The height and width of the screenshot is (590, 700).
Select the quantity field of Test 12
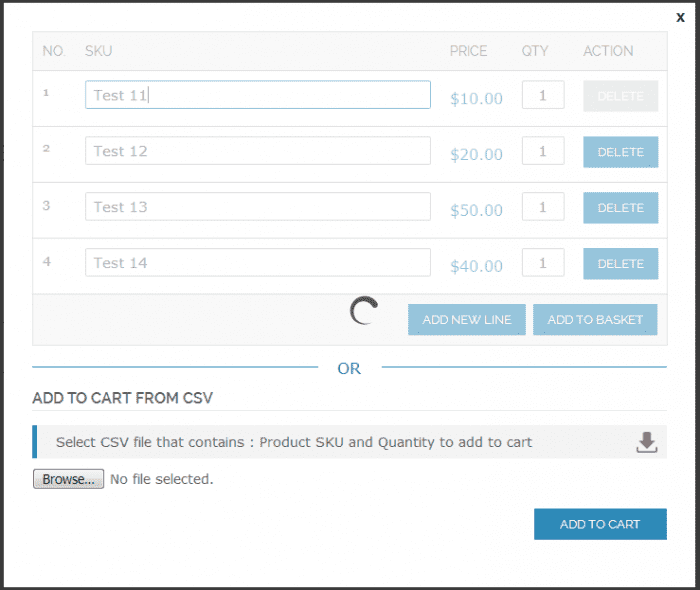(543, 151)
